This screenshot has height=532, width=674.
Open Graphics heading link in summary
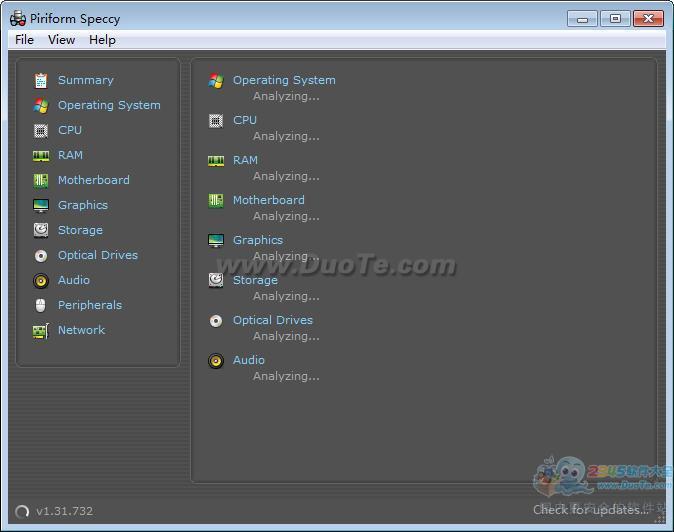tap(258, 240)
